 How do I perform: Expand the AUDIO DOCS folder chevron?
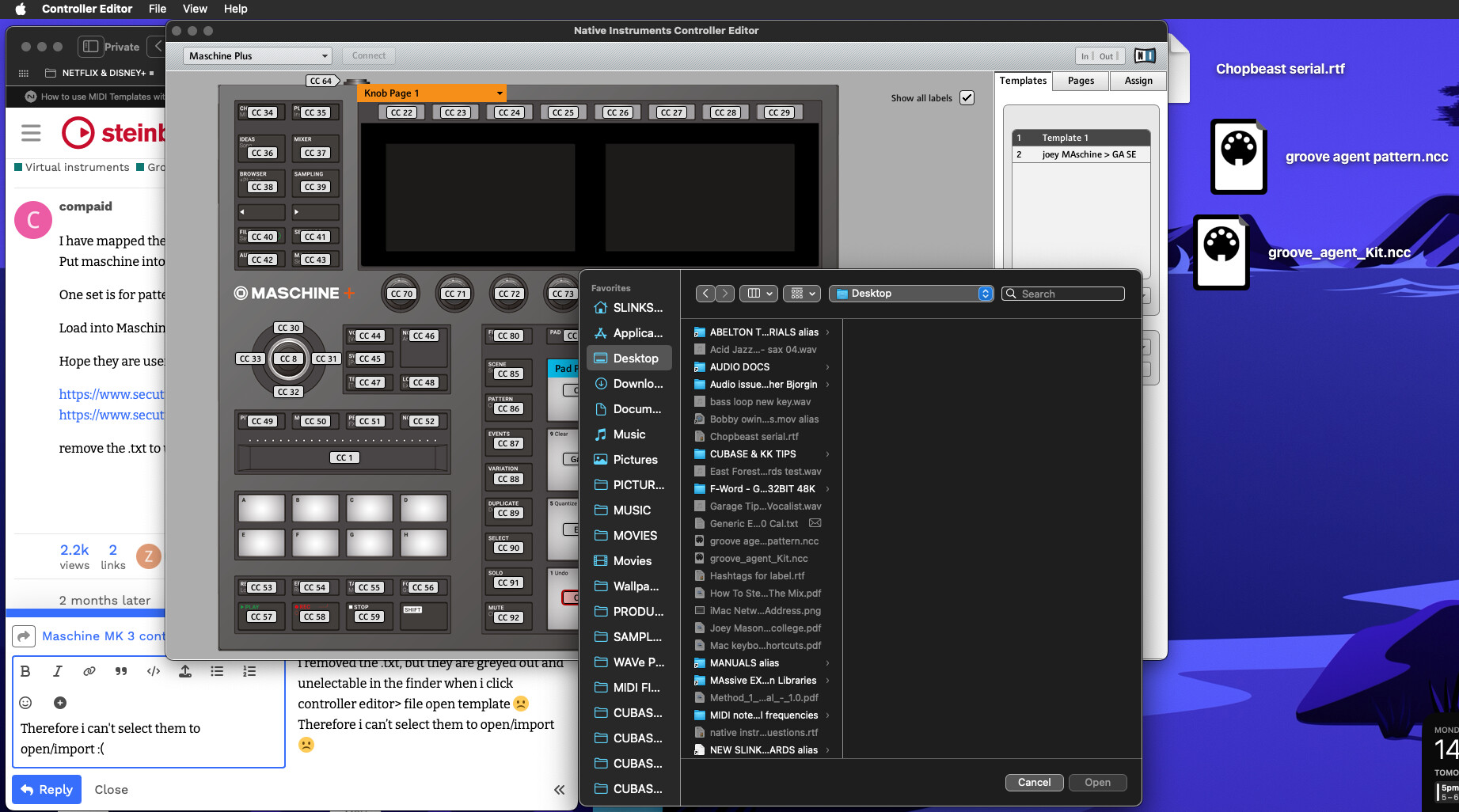click(827, 367)
